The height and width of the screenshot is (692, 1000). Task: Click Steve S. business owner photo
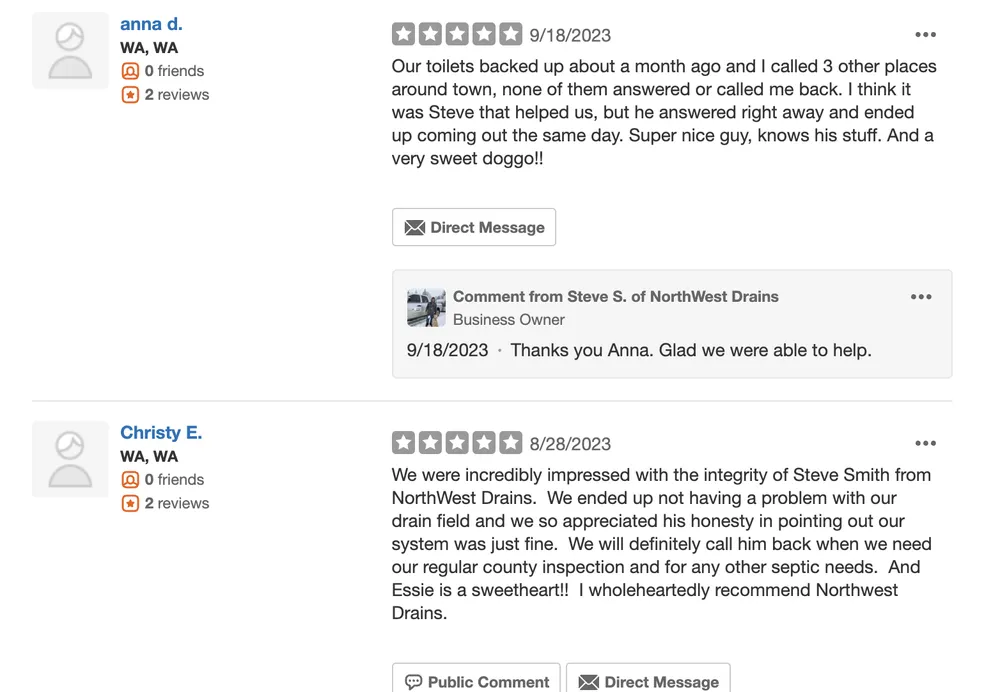(x=426, y=308)
